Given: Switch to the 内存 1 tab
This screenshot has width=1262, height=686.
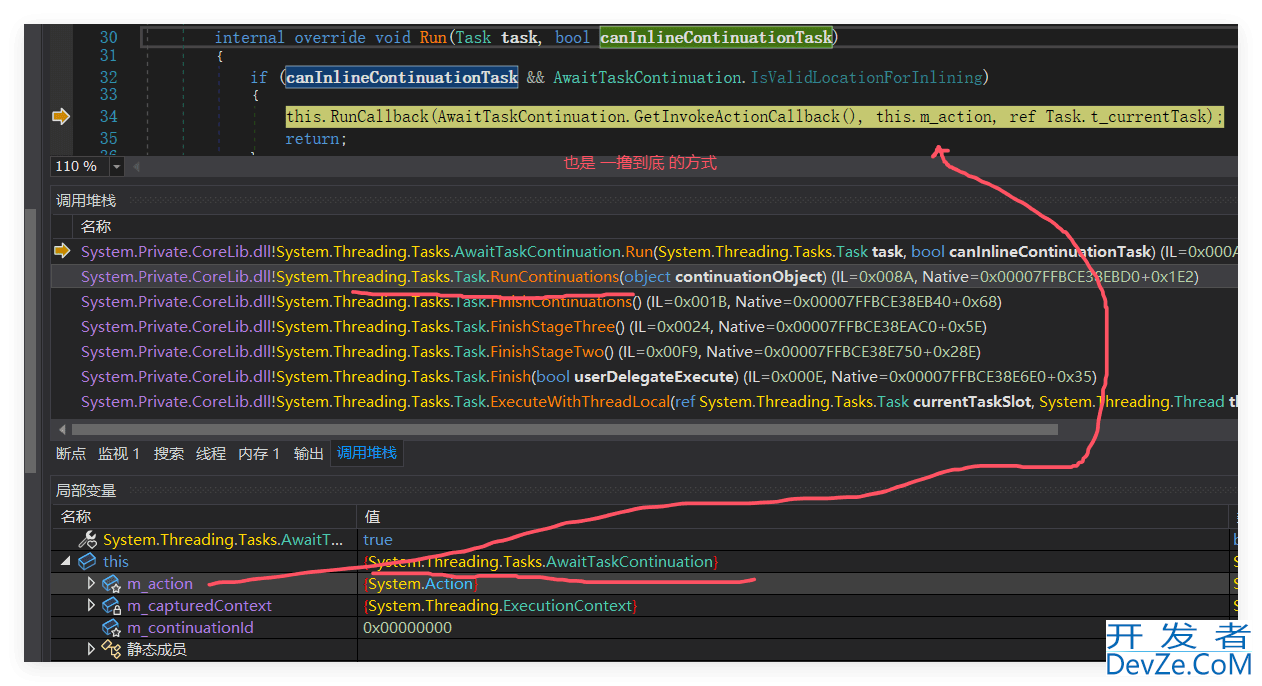Looking at the screenshot, I should coord(259,454).
